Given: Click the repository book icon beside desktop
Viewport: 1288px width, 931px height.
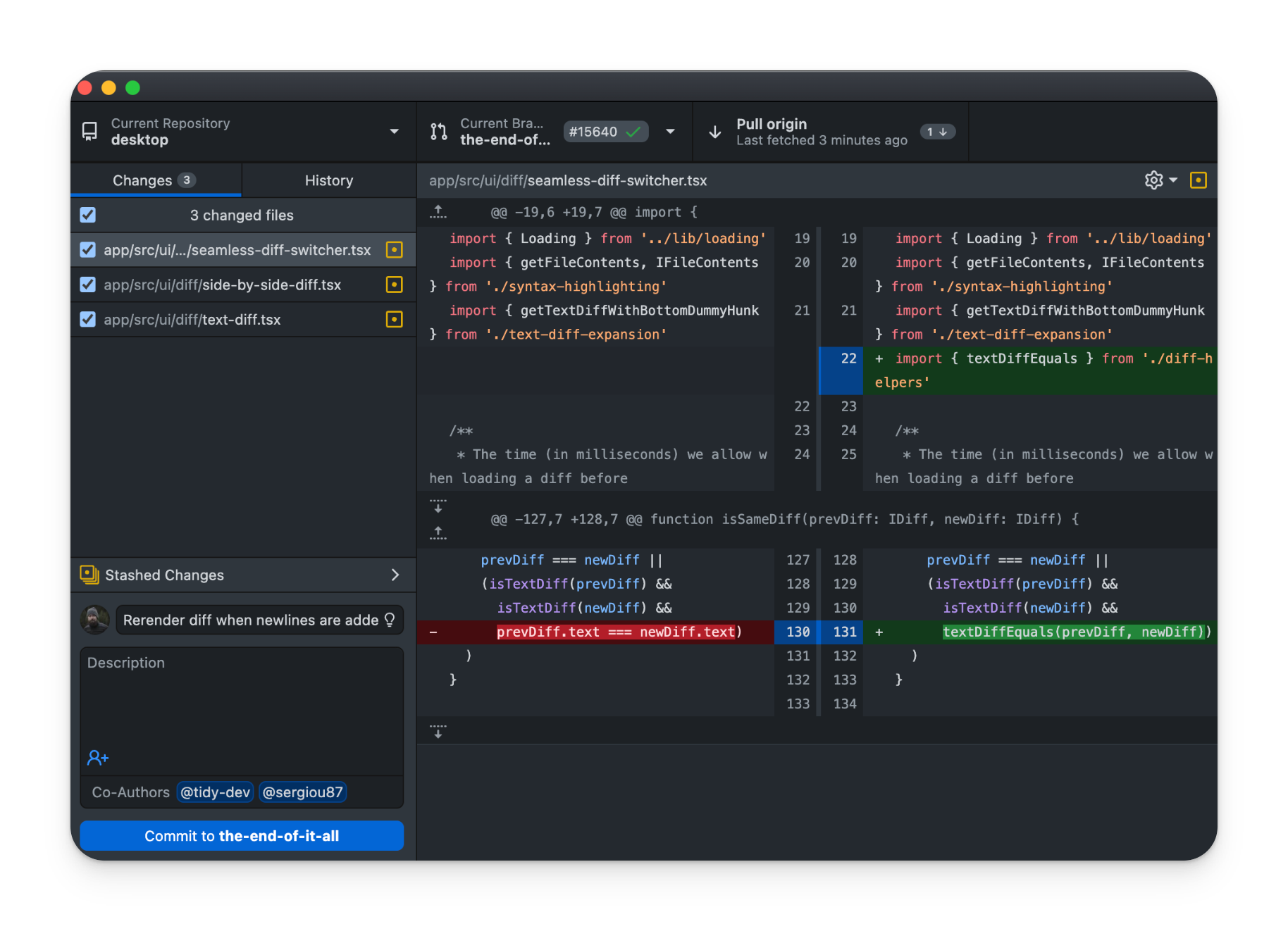Looking at the screenshot, I should pyautogui.click(x=89, y=132).
